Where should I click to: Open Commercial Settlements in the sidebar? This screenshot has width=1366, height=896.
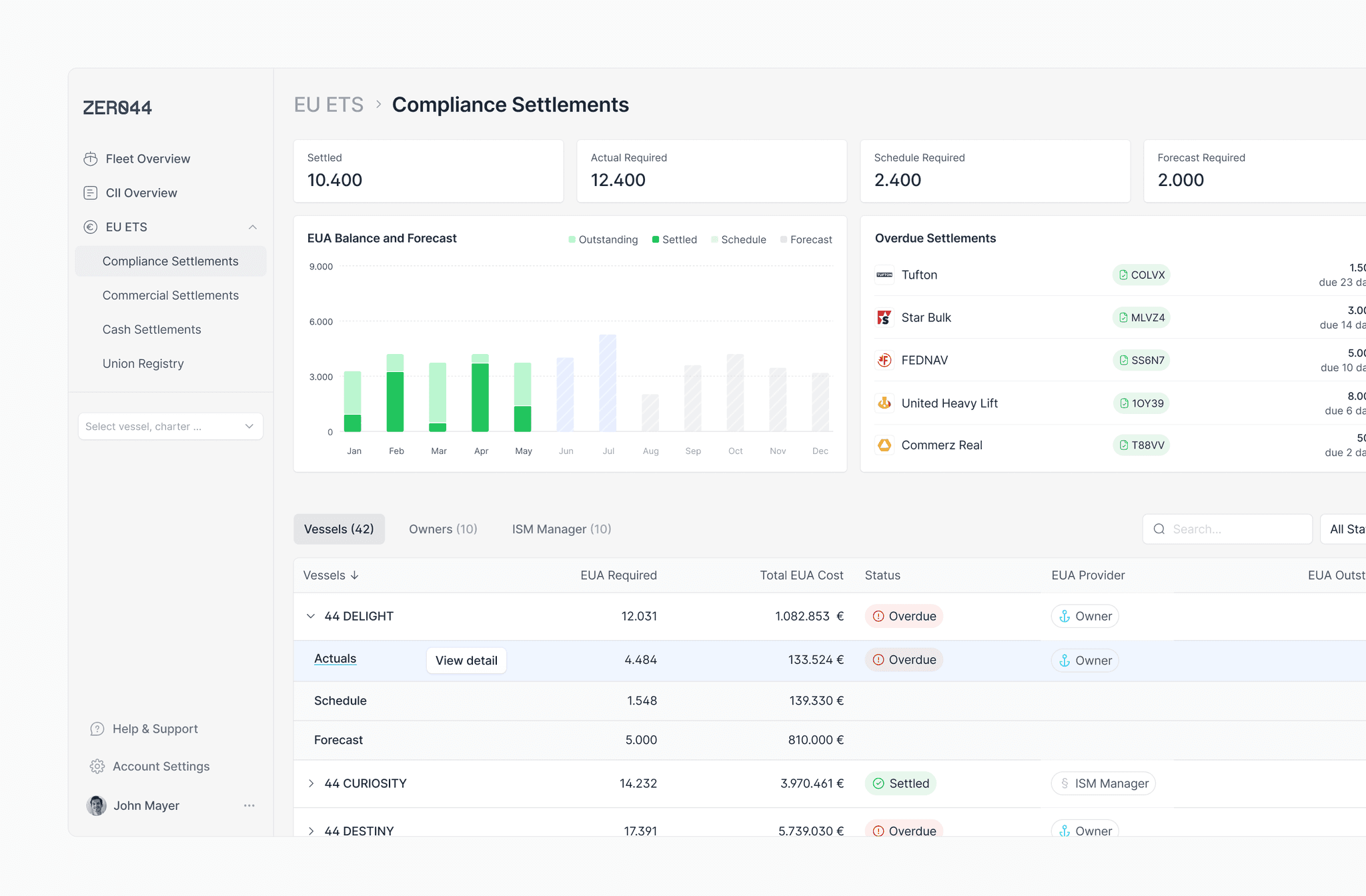tap(170, 295)
